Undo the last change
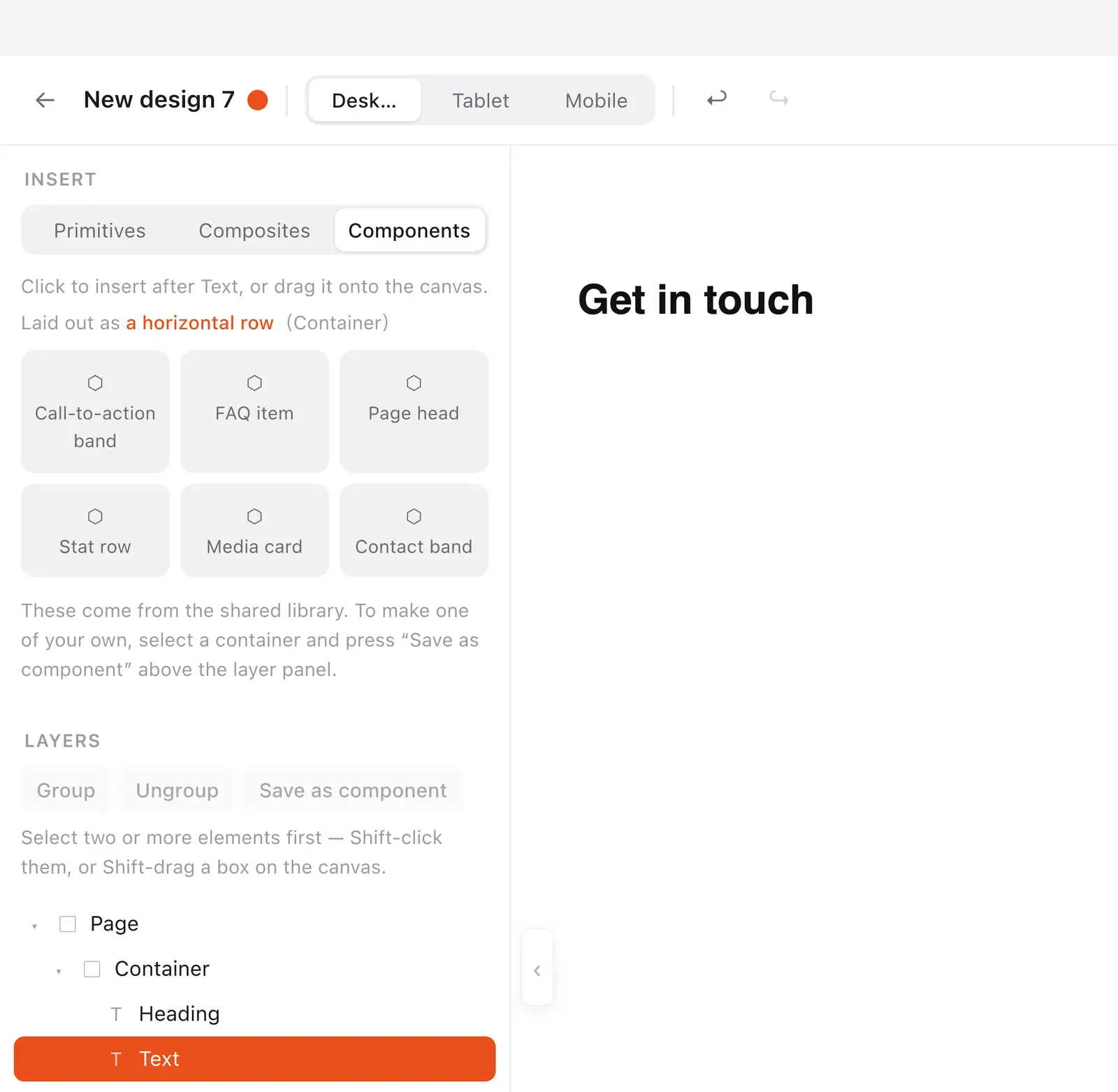This screenshot has width=1118, height=1092. tap(717, 99)
